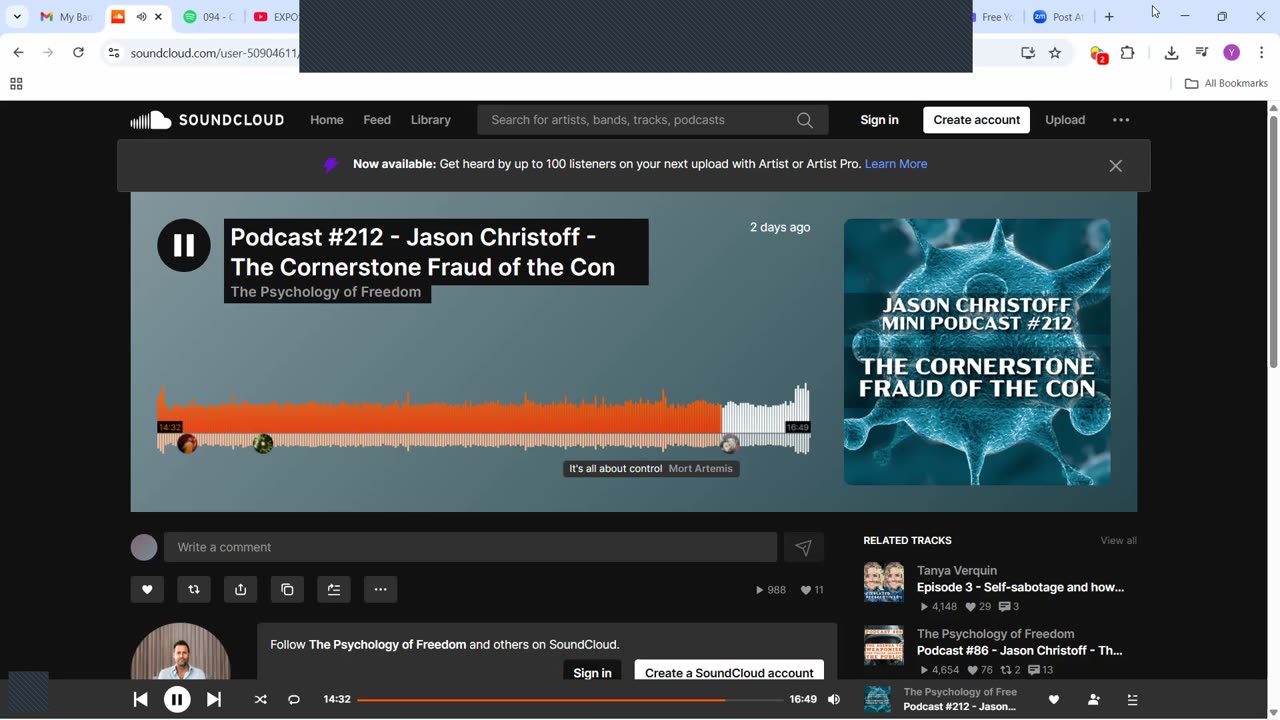Click Podcast #86 related track thumbnail
Screen dimensions: 1280x720
tap(884, 645)
